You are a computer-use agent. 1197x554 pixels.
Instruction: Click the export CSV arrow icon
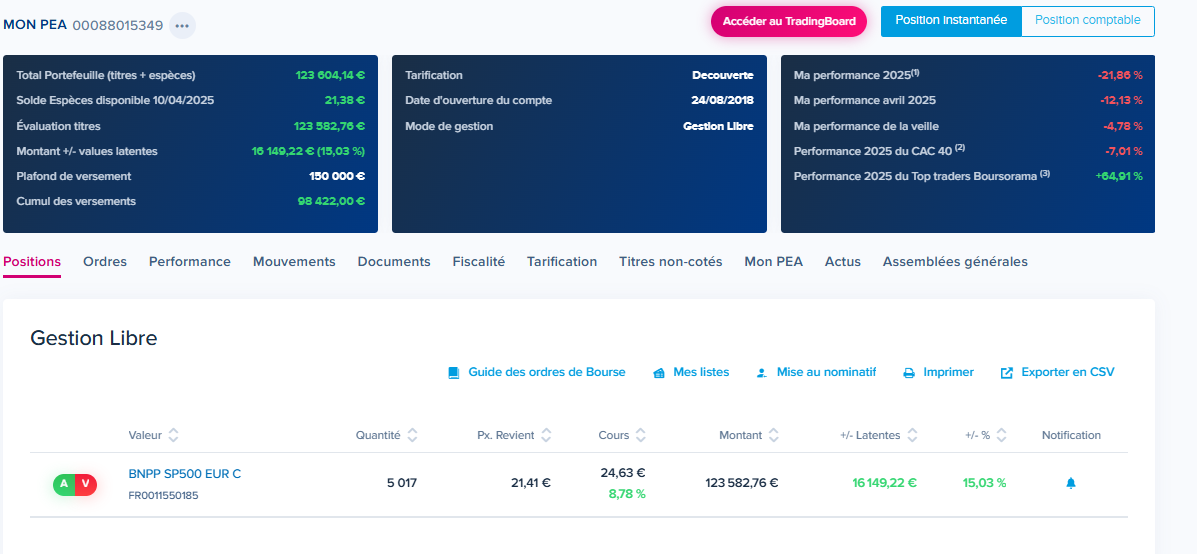pyautogui.click(x=1007, y=373)
